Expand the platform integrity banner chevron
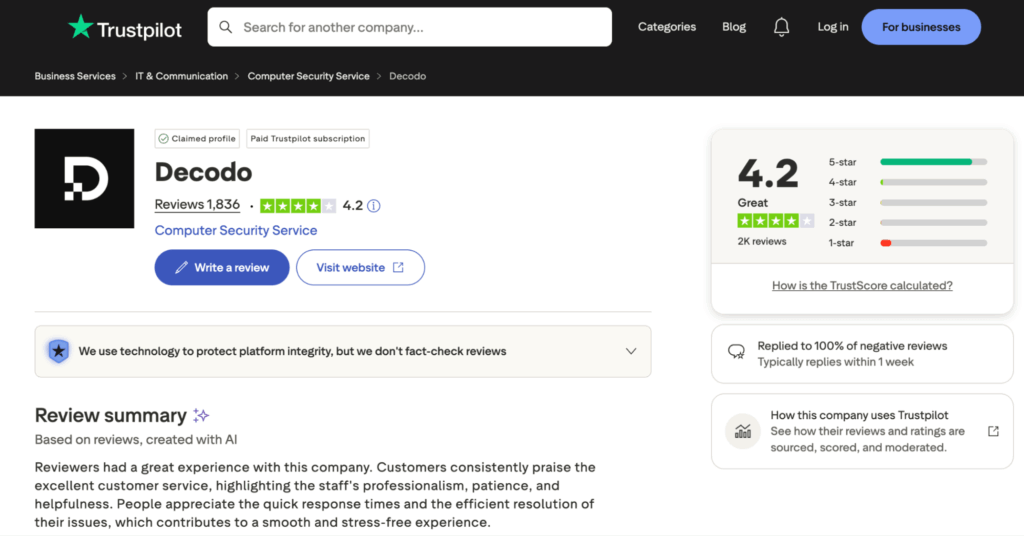Viewport: 1024px width, 537px height. (x=631, y=351)
